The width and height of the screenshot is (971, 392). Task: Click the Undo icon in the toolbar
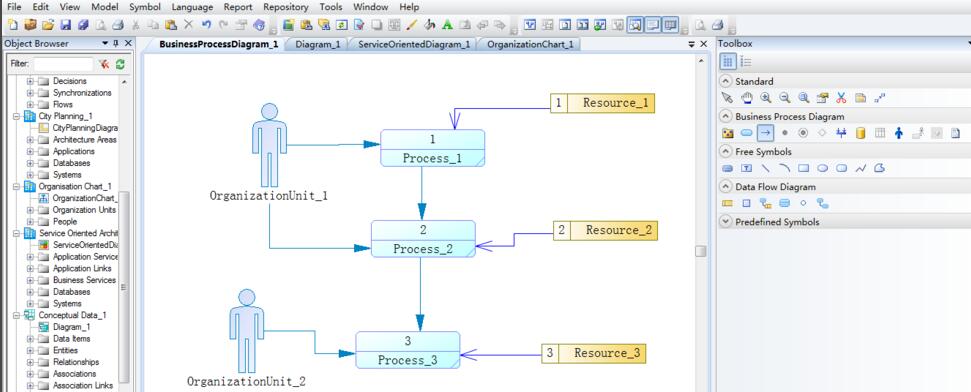(x=206, y=25)
